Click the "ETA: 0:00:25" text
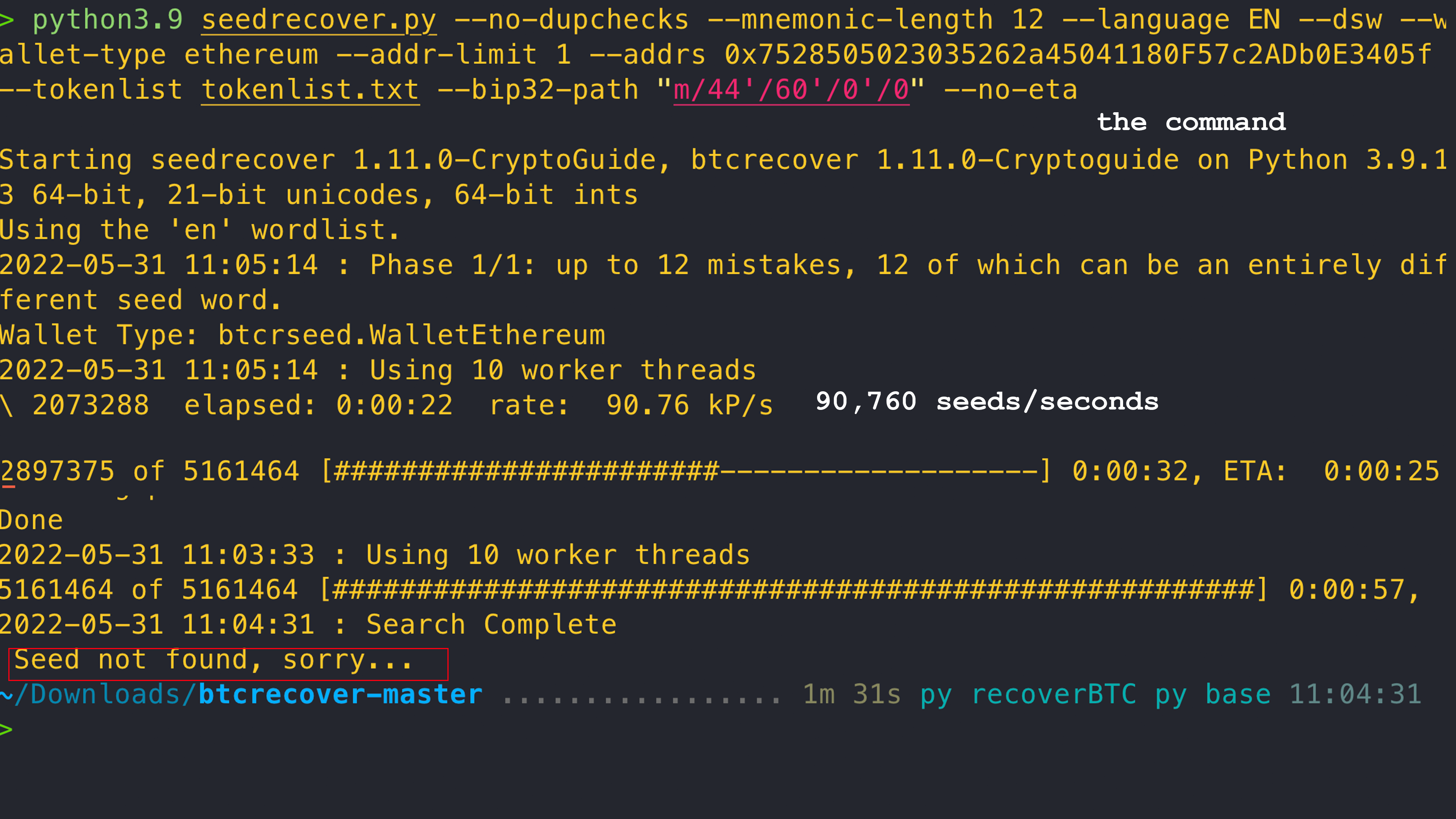Viewport: 1456px width, 819px height. 1330,471
